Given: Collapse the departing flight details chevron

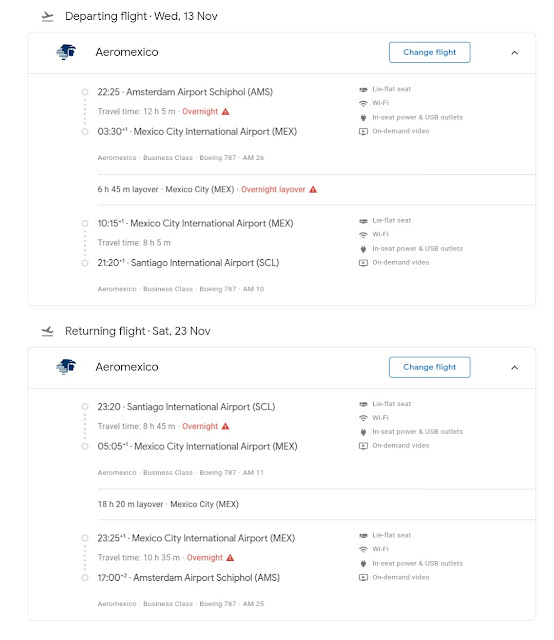Looking at the screenshot, I should pos(514,53).
